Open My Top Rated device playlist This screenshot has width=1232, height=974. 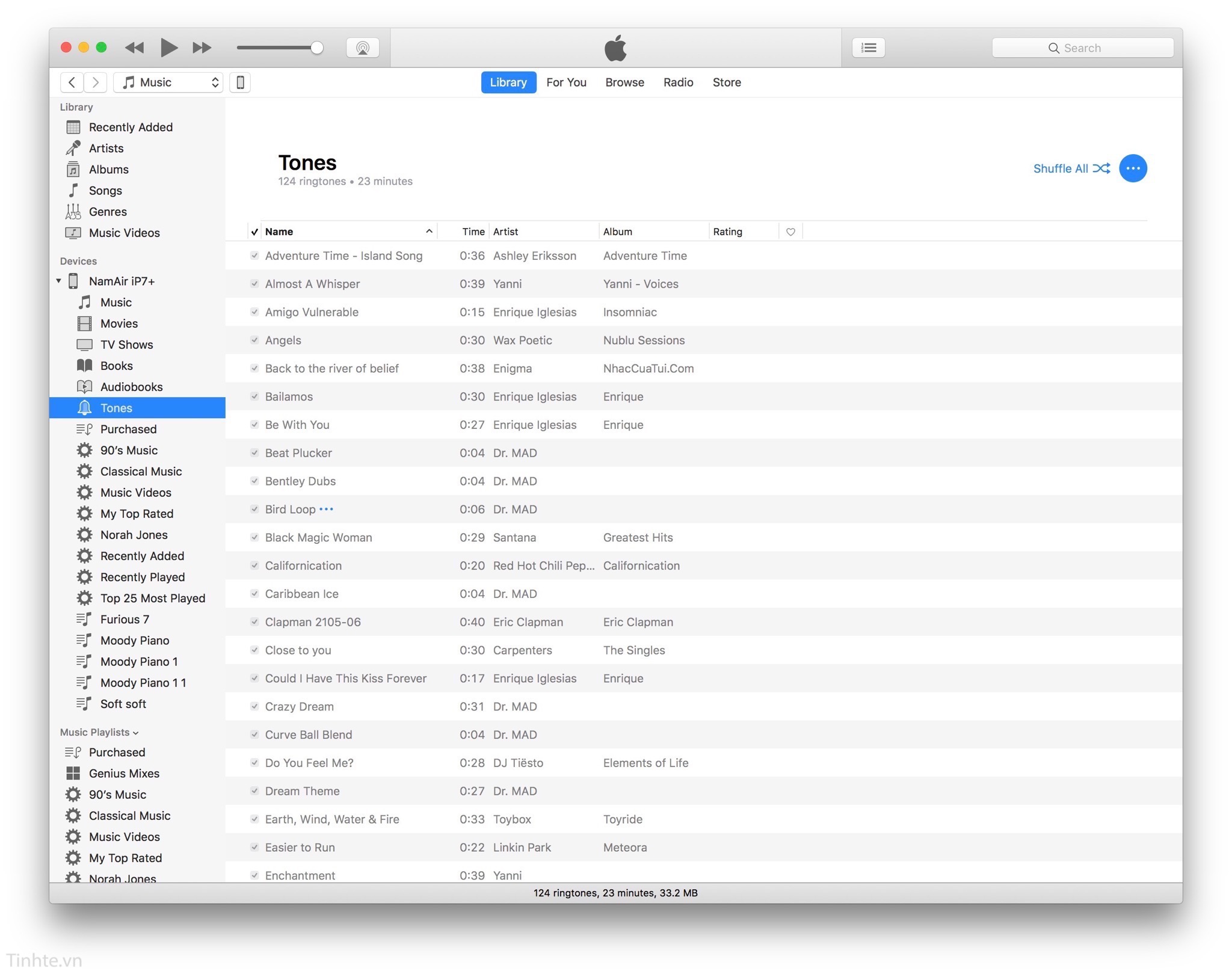pyautogui.click(x=137, y=514)
